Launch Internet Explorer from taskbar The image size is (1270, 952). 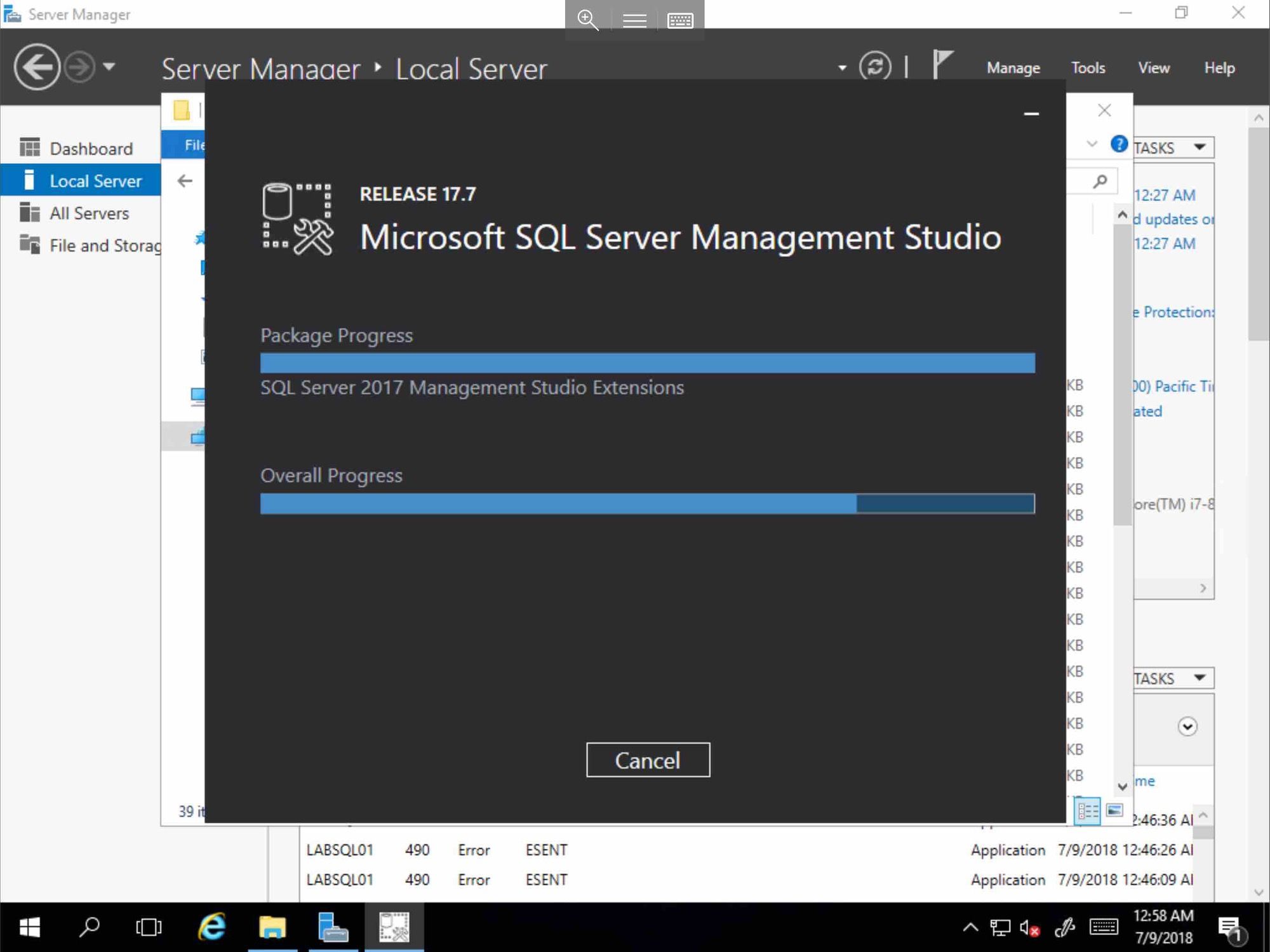(211, 928)
